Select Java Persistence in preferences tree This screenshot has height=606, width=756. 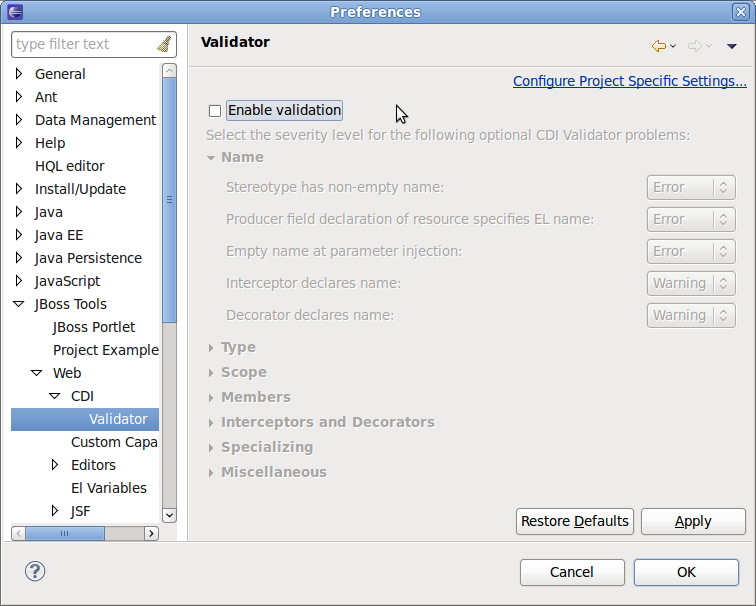(88, 258)
